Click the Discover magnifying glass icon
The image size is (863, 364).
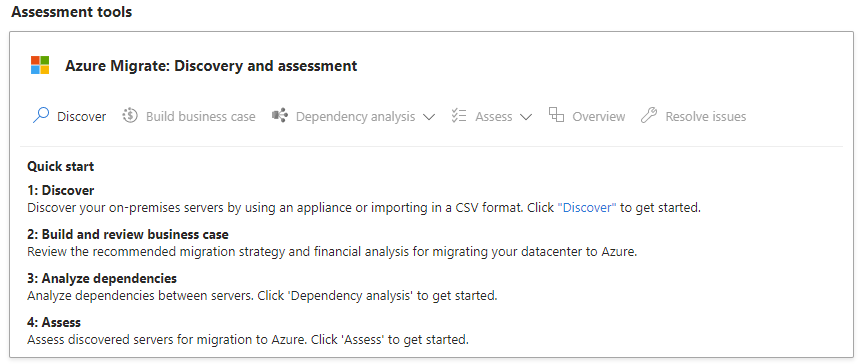[41, 116]
